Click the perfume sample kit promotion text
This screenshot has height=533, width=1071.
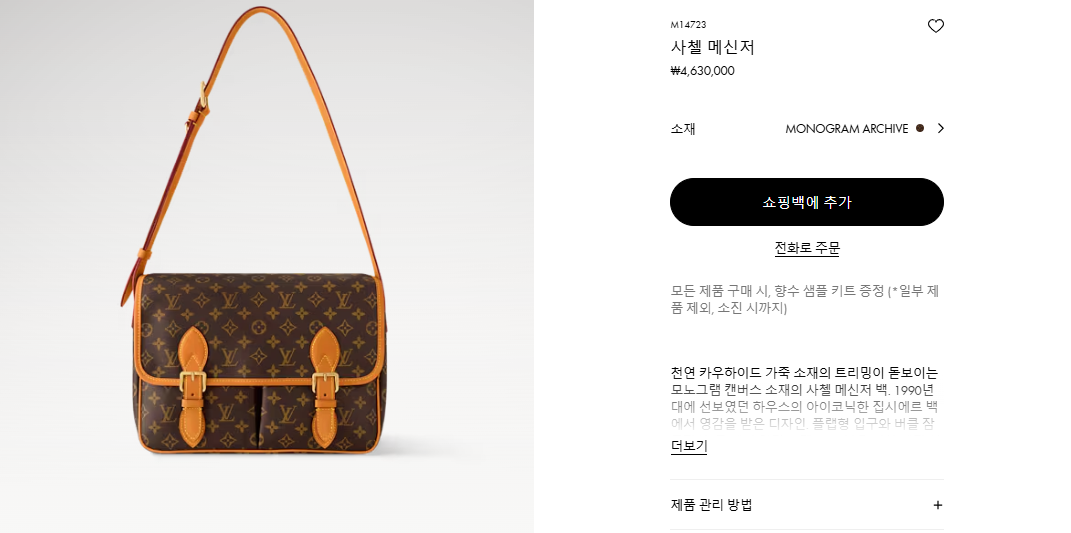click(805, 299)
